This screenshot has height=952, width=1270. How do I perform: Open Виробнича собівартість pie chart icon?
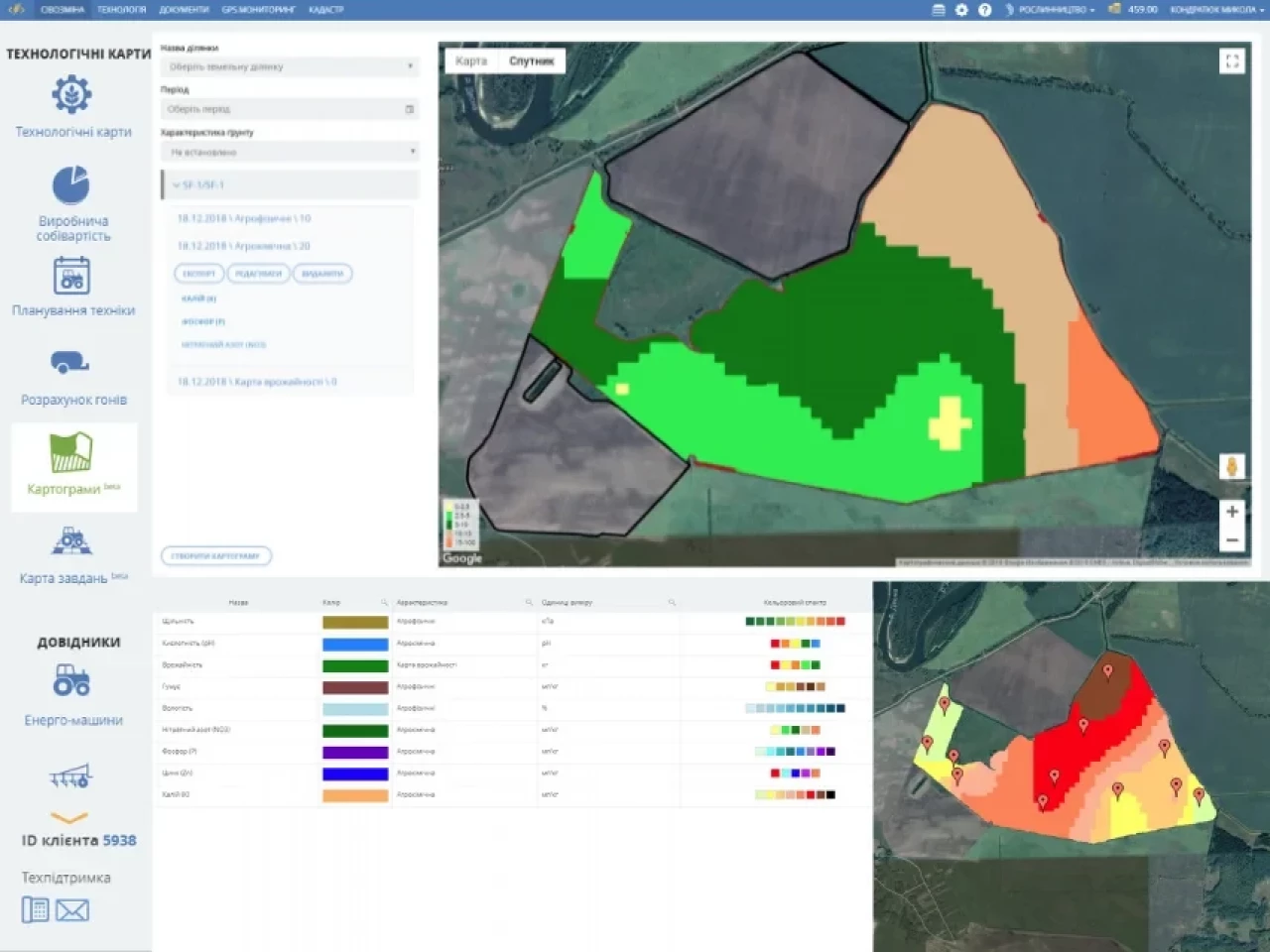71,185
